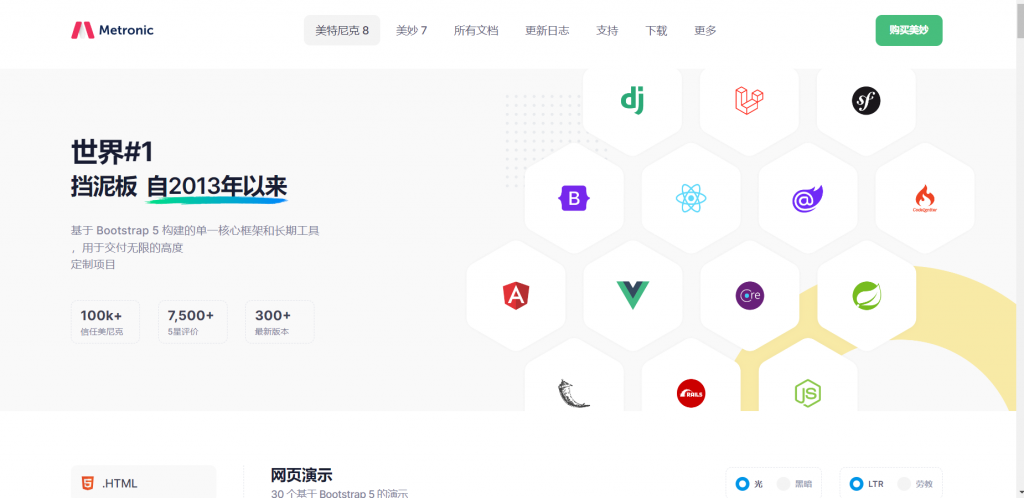Go to 所有文档 in navigation

pos(476,30)
